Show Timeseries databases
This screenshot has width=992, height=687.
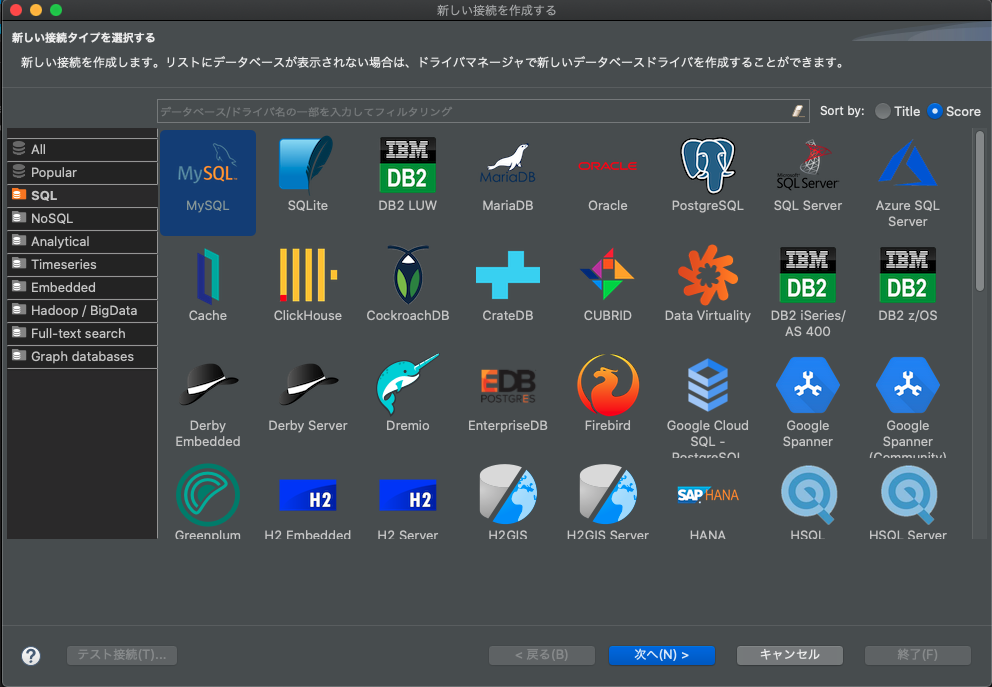pyautogui.click(x=82, y=264)
